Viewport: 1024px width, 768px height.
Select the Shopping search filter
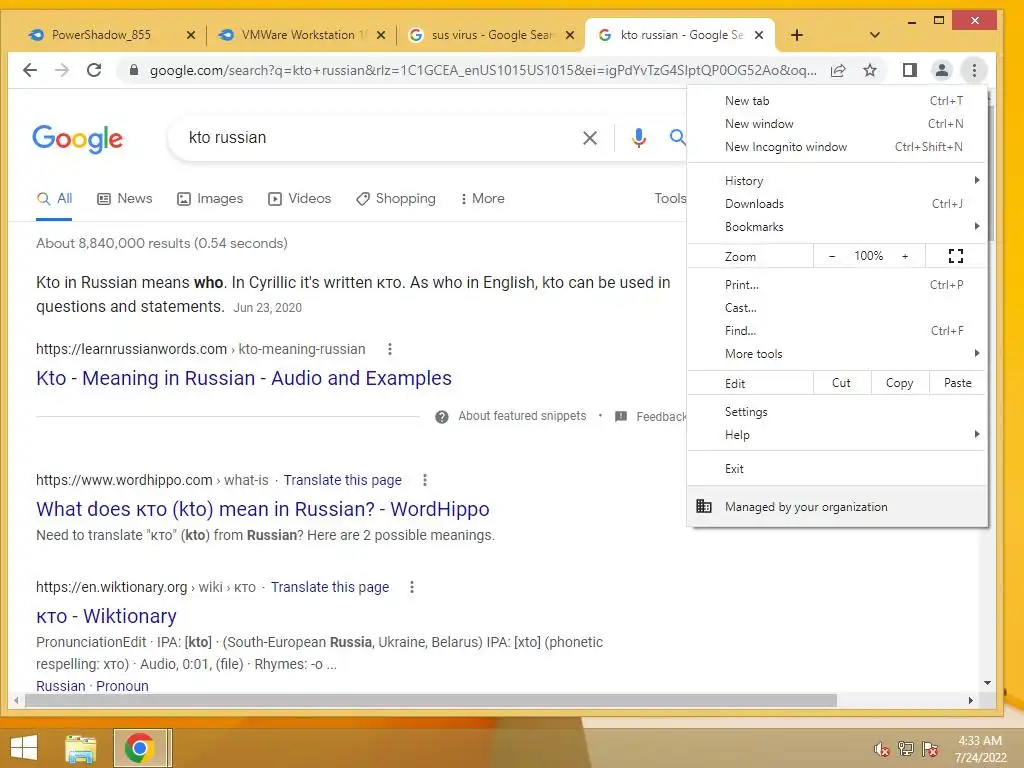coord(396,199)
